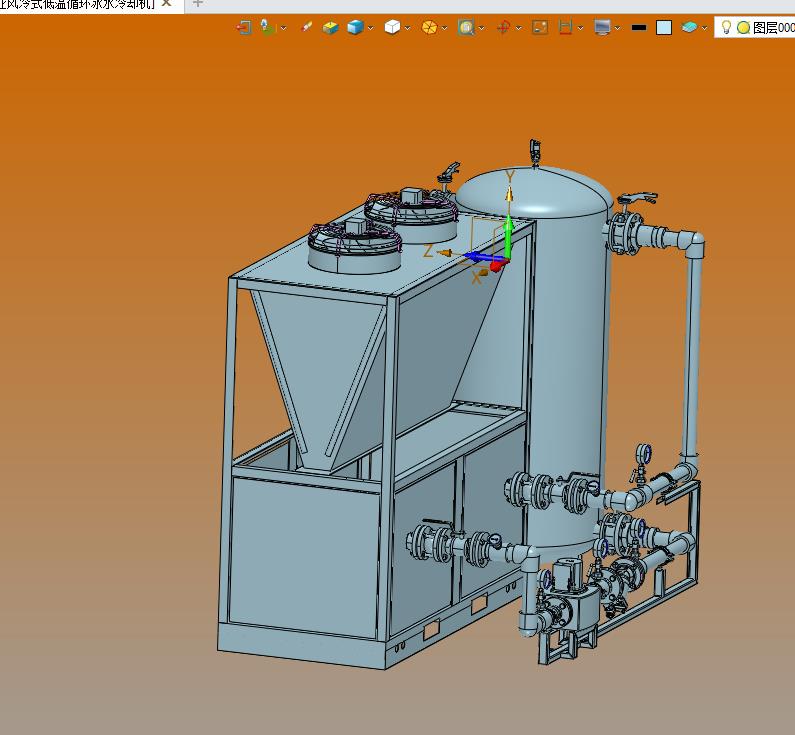Open a new tab with plus button
Screen dimensions: 795x735
198,3
